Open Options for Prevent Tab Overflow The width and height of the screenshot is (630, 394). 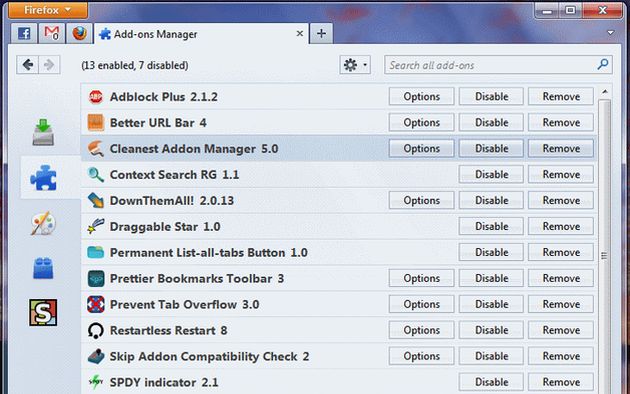point(421,304)
